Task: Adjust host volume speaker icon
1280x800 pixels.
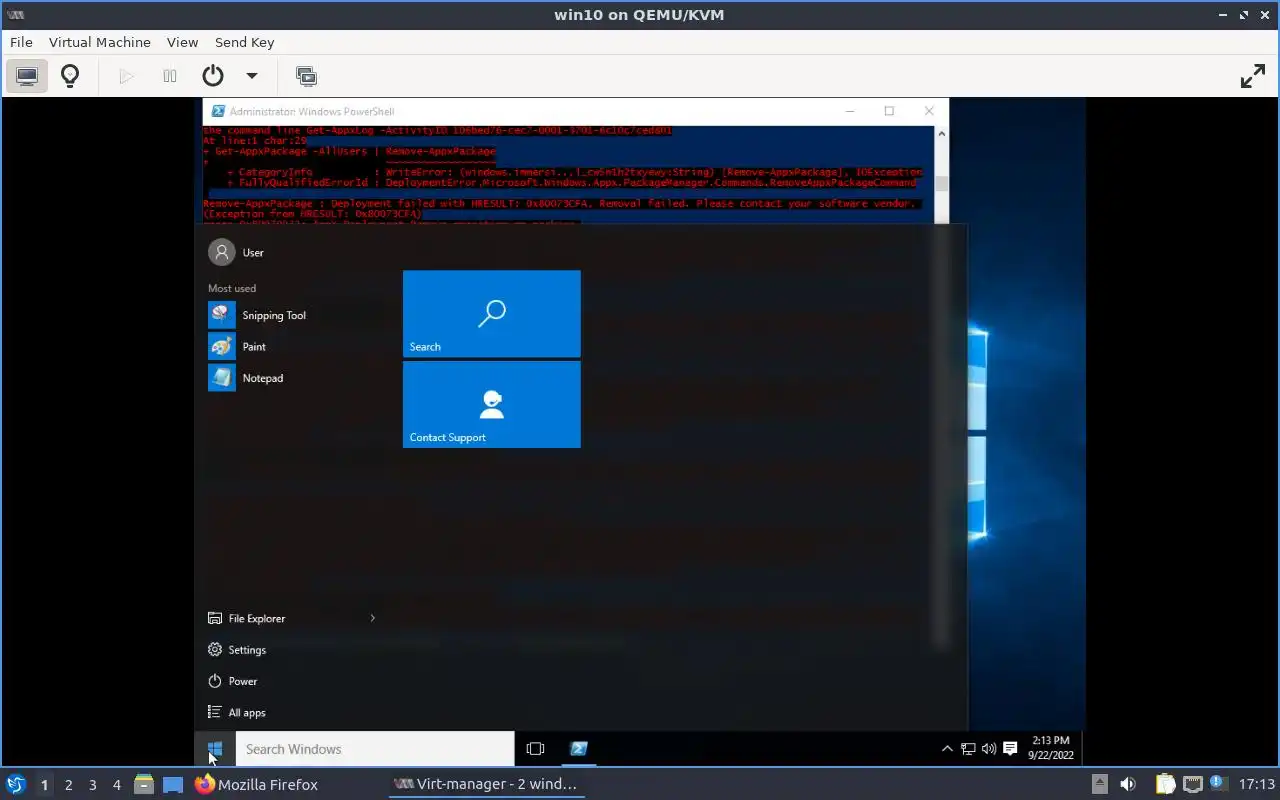Action: [x=1128, y=784]
